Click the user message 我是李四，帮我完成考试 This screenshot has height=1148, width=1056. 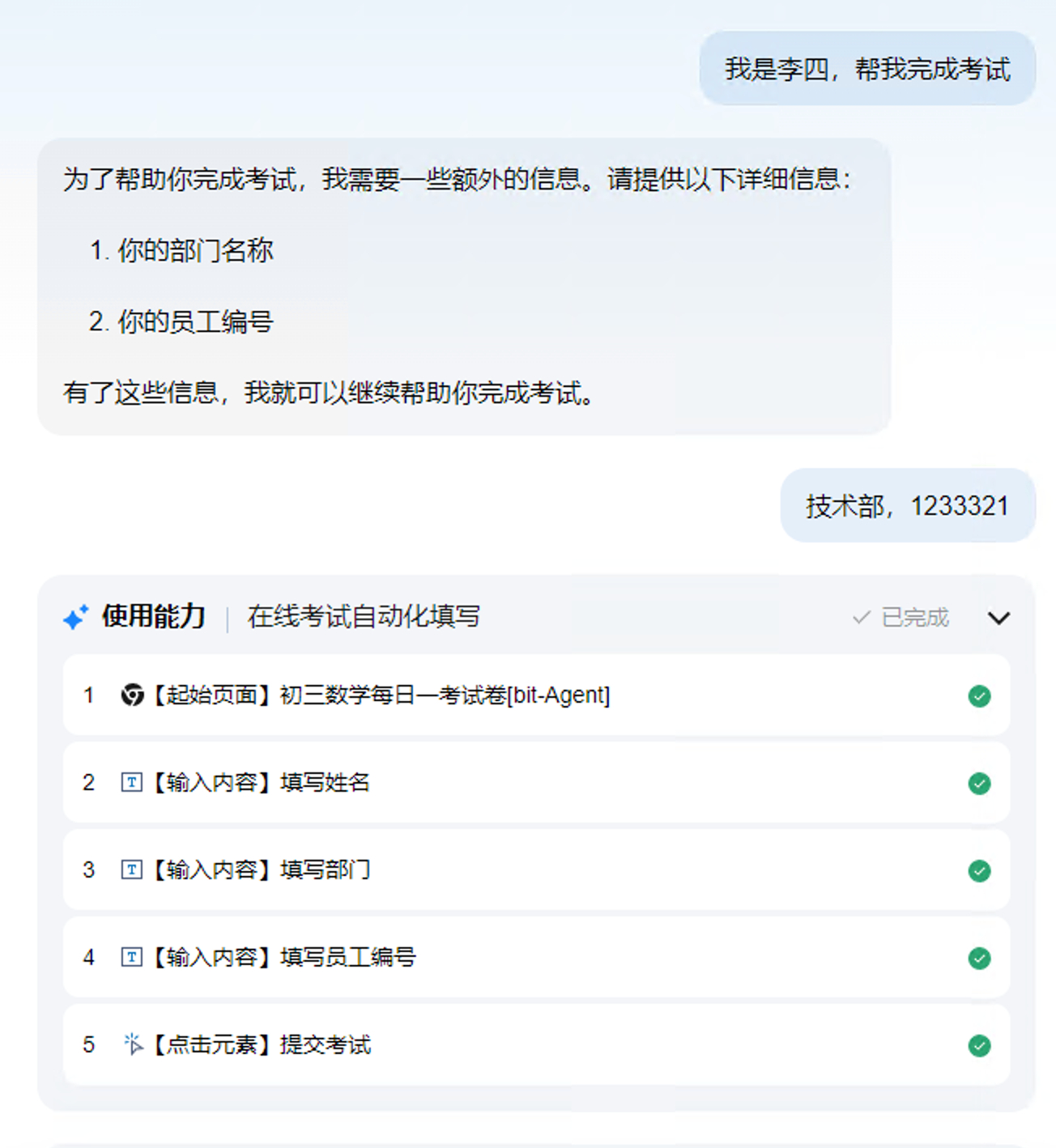pyautogui.click(x=867, y=69)
